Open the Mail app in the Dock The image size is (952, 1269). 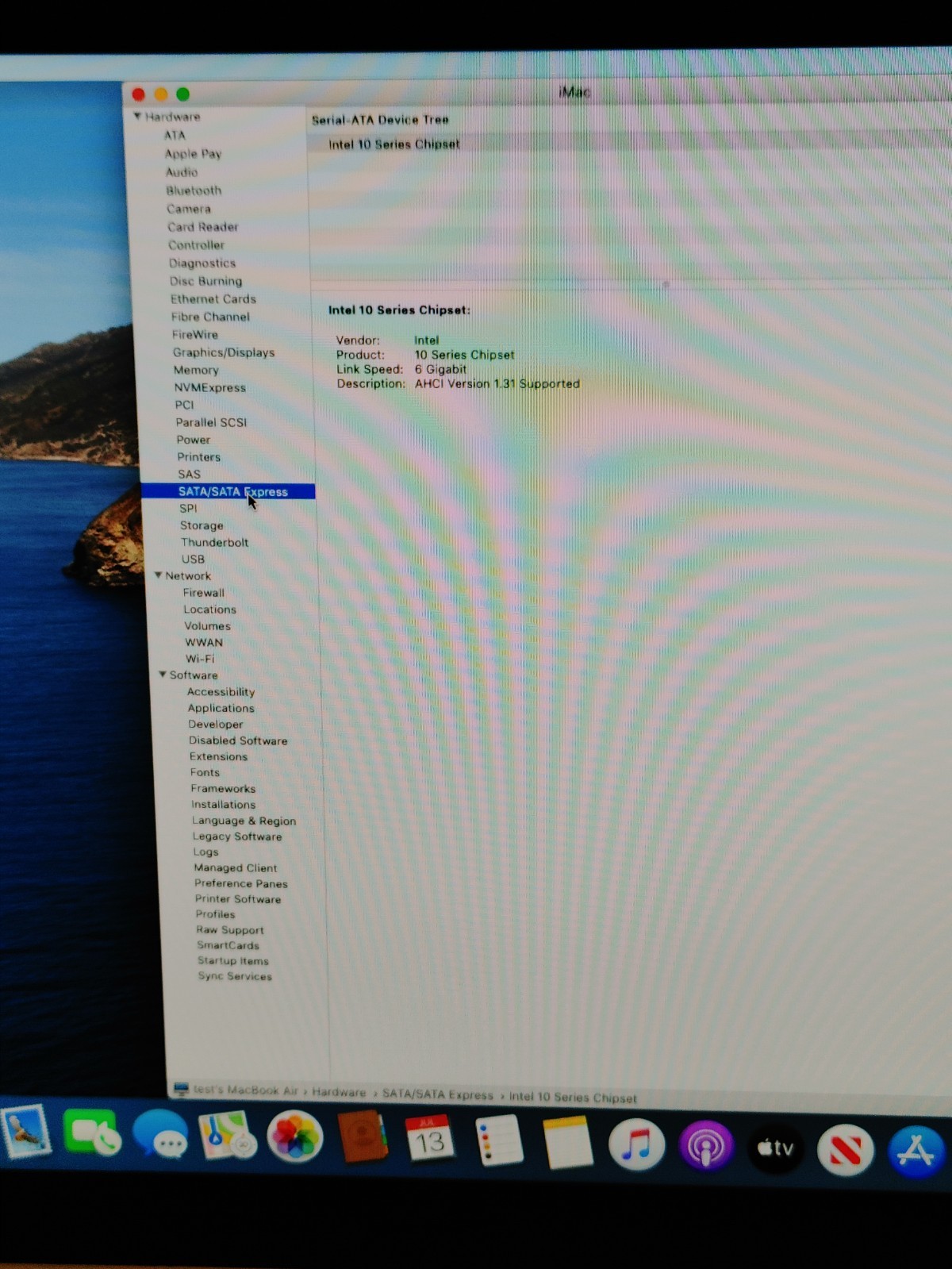point(25,1131)
